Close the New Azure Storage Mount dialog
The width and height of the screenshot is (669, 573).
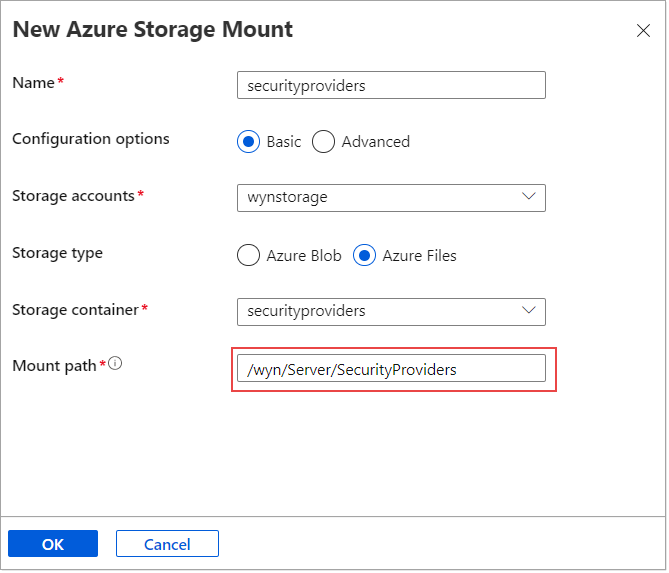click(643, 31)
